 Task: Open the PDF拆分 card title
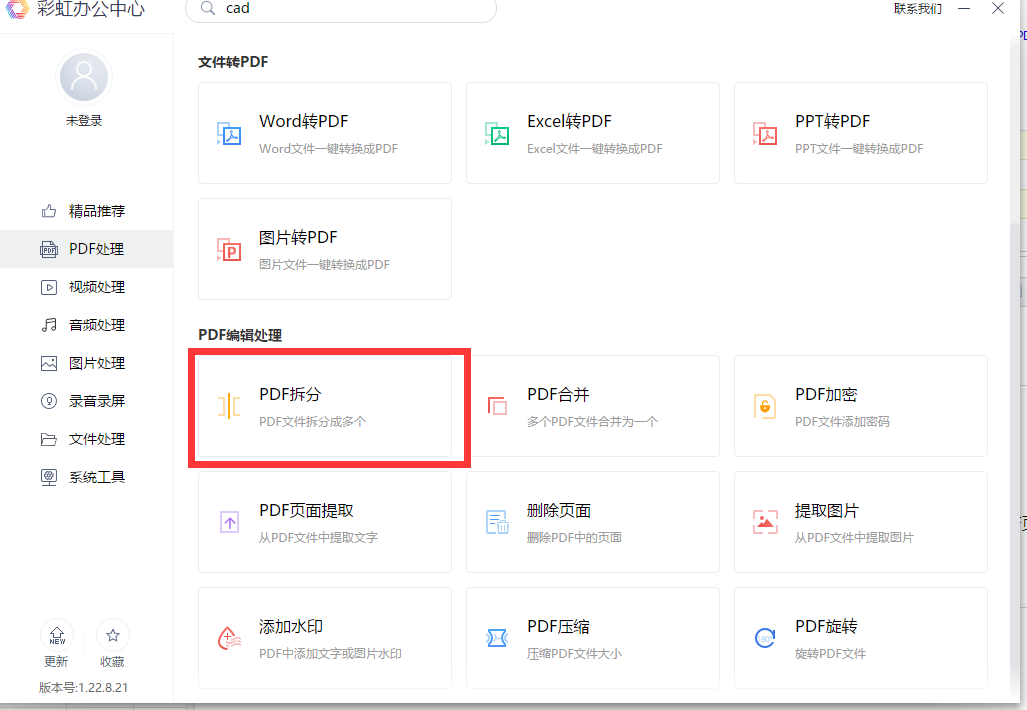(x=290, y=394)
